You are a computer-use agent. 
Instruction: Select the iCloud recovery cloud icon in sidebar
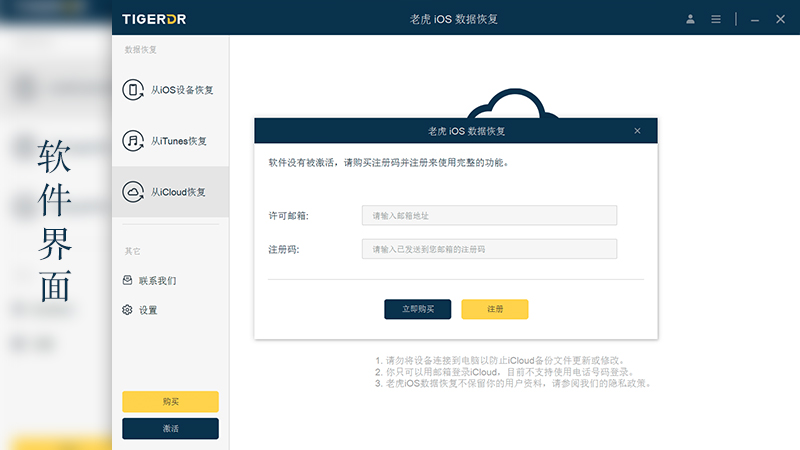(132, 192)
